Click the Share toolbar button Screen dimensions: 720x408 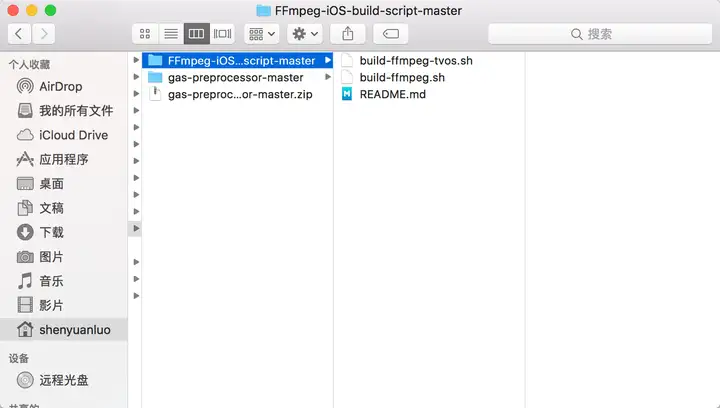348,34
